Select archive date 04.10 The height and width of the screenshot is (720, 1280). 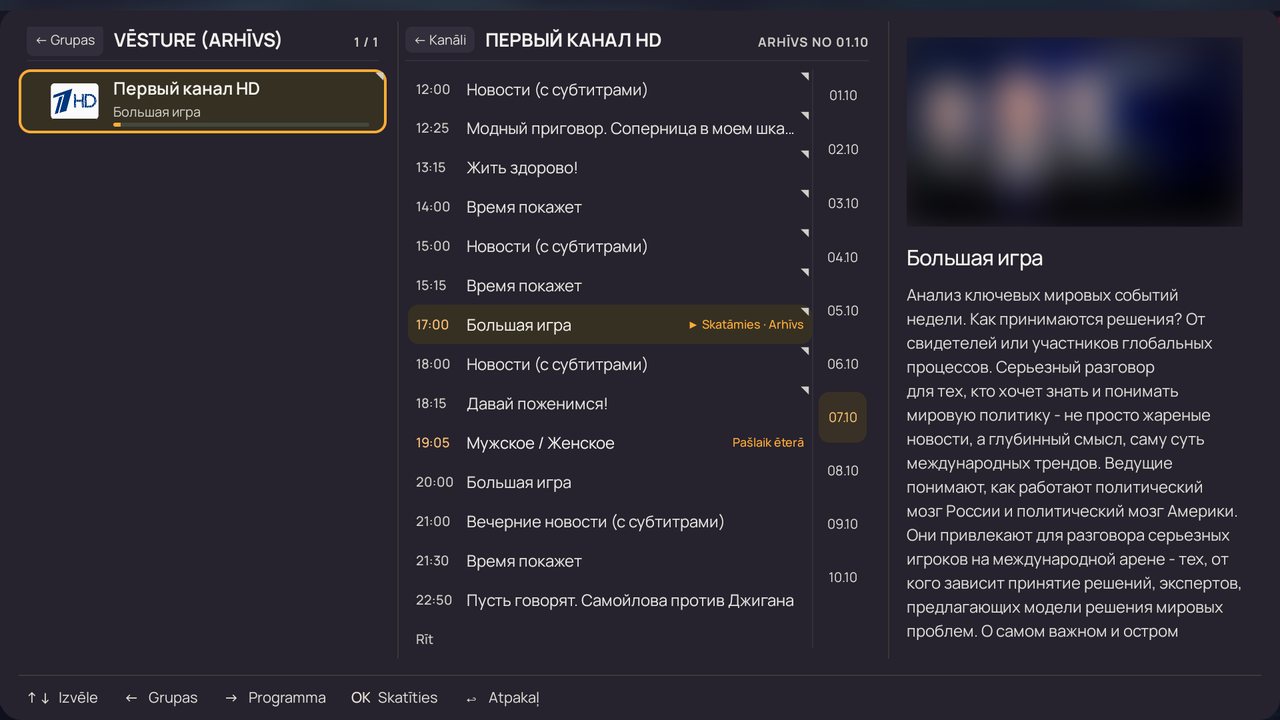(x=843, y=258)
